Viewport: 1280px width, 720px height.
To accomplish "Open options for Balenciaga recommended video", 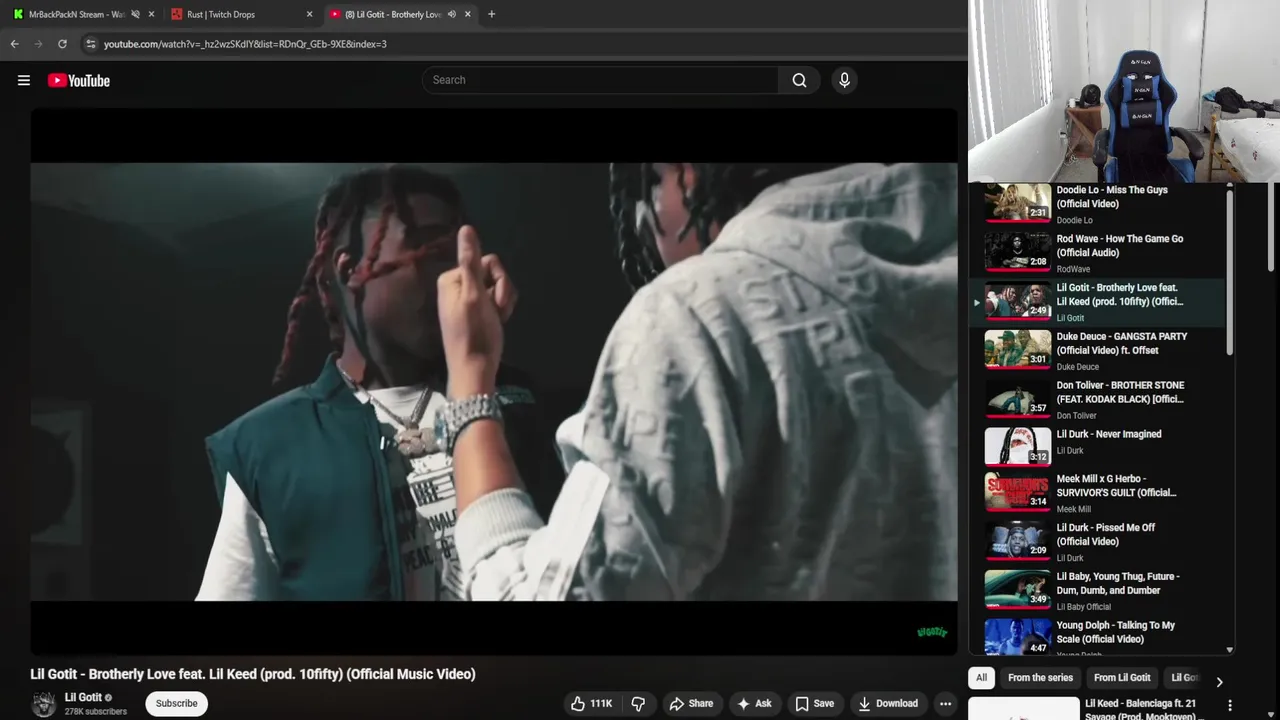I will pyautogui.click(x=1230, y=706).
